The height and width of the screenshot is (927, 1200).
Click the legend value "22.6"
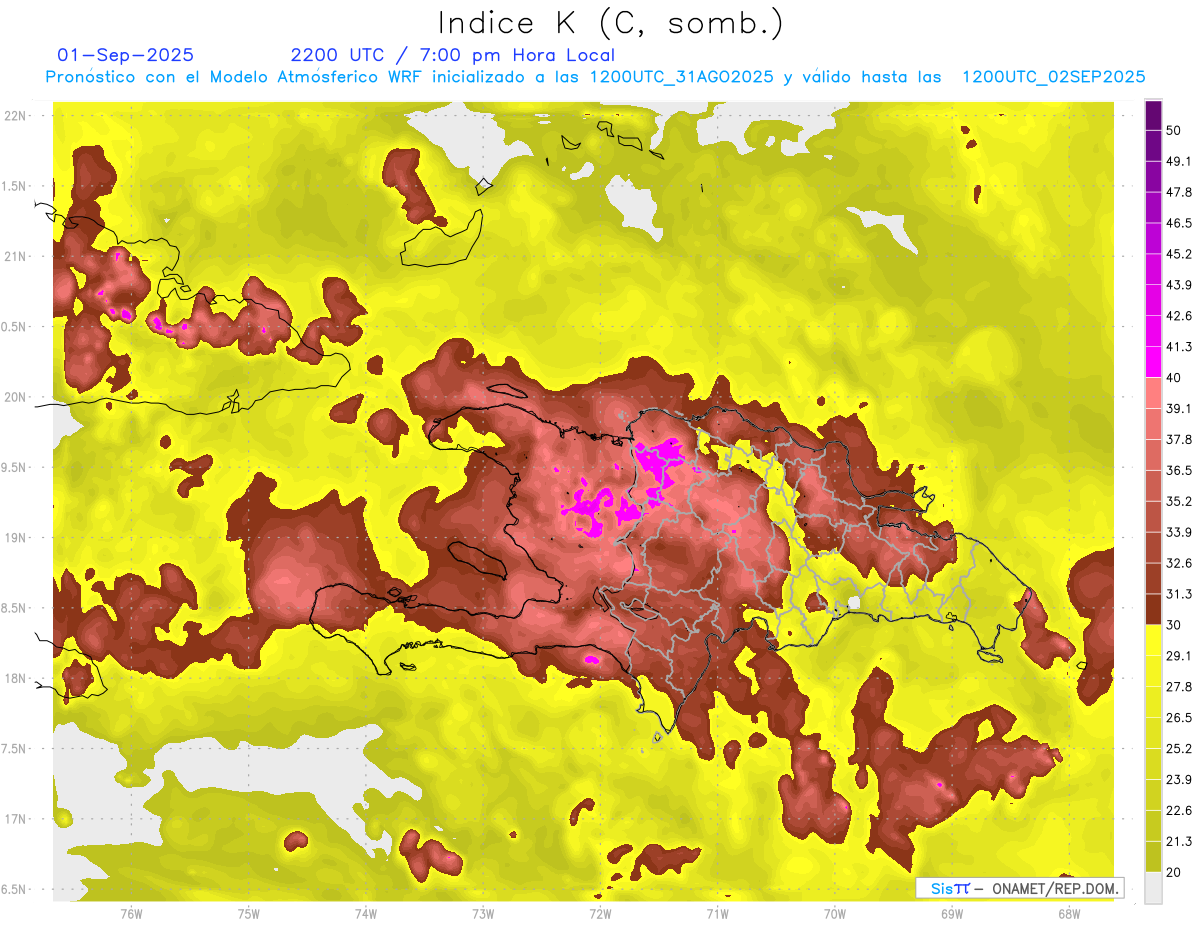click(1178, 811)
